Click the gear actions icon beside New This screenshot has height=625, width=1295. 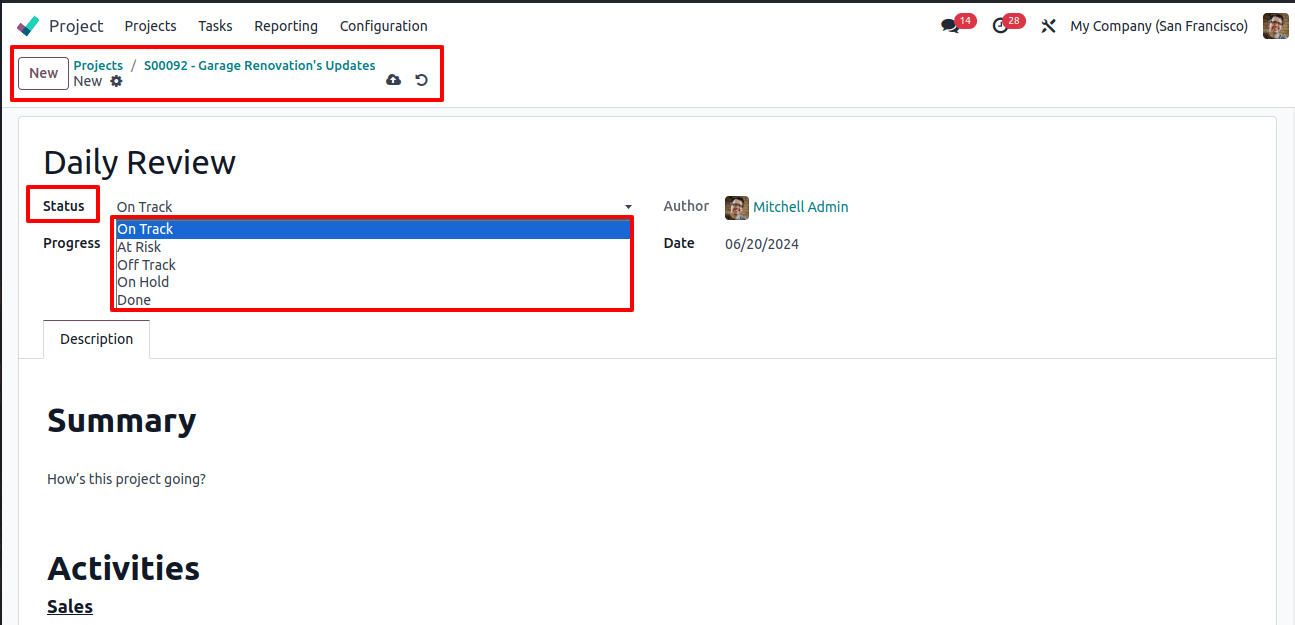click(116, 81)
